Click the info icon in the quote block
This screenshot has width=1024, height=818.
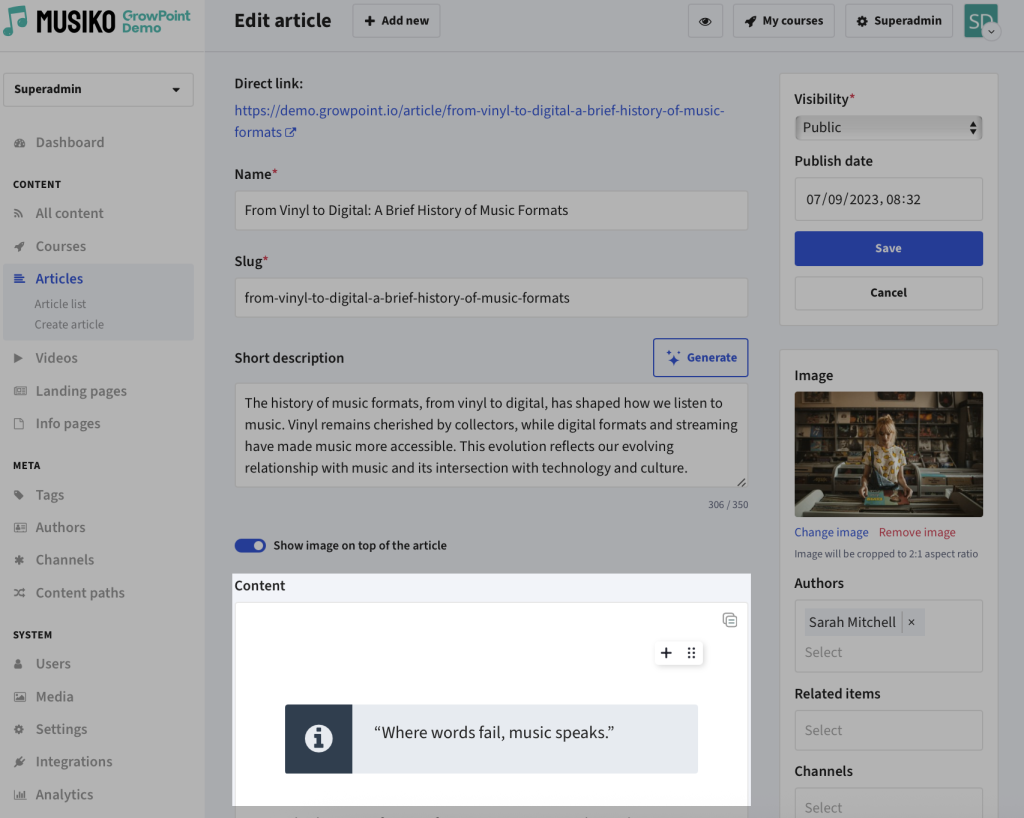click(x=318, y=739)
